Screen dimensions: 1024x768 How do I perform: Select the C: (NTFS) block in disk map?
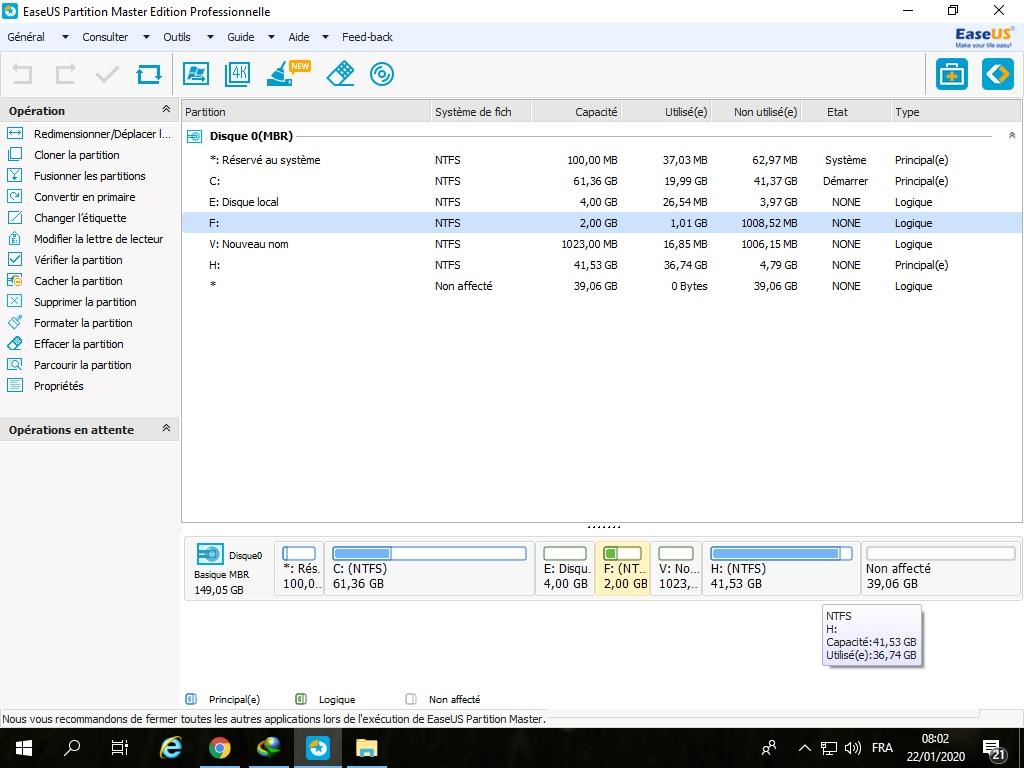pyautogui.click(x=430, y=569)
